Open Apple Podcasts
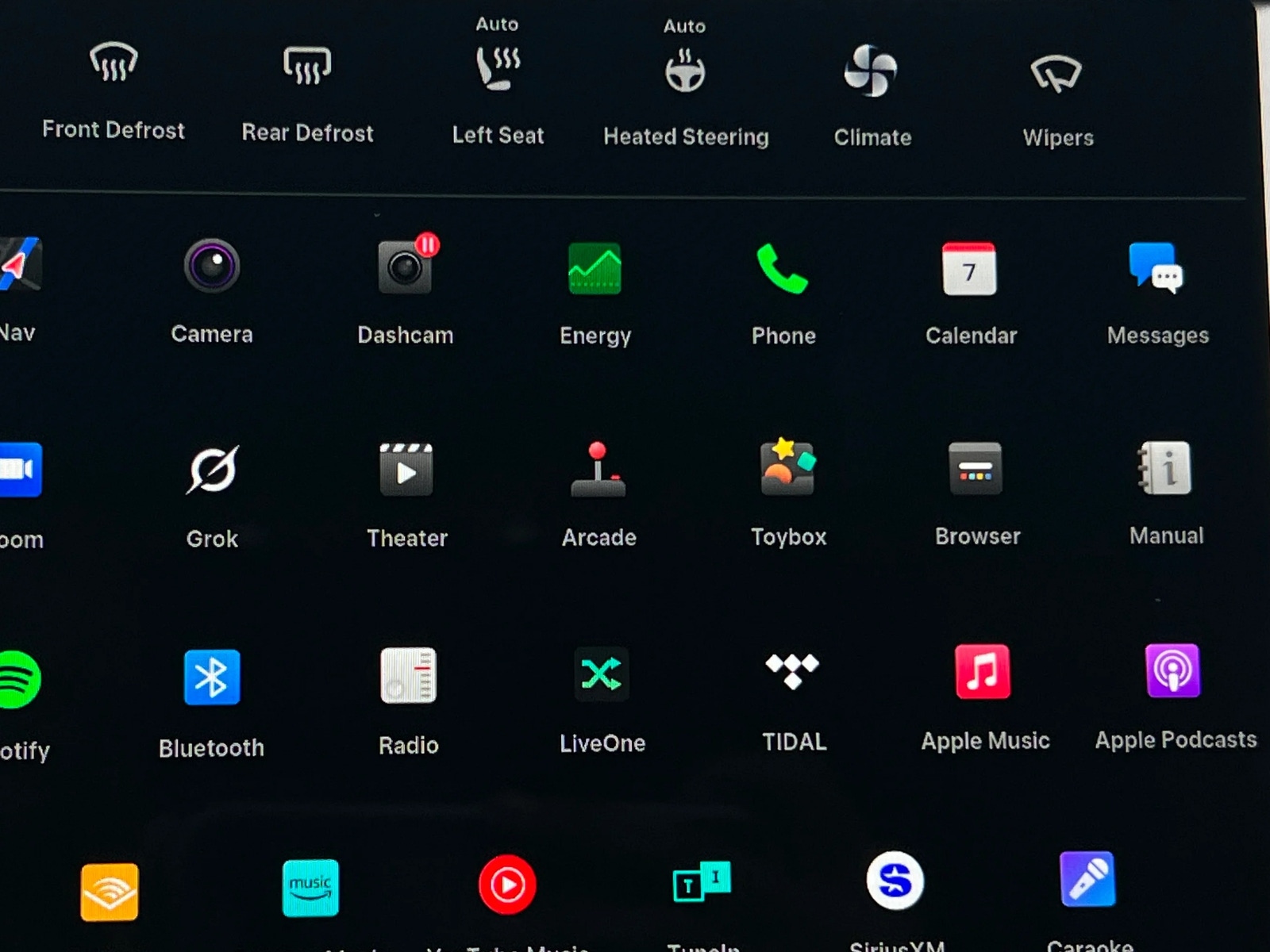Viewport: 1270px width, 952px height. tap(1172, 670)
